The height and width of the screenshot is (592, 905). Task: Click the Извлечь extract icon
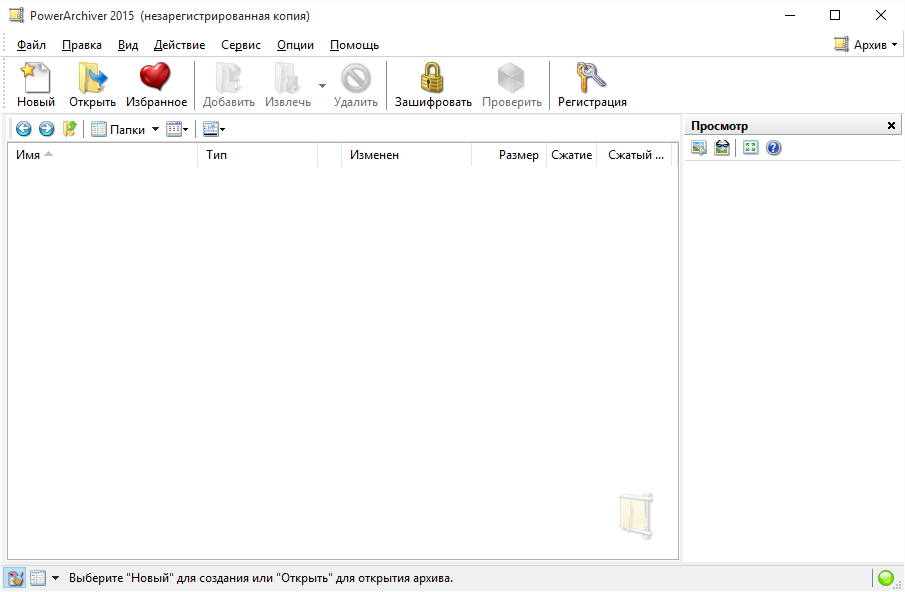coord(288,85)
